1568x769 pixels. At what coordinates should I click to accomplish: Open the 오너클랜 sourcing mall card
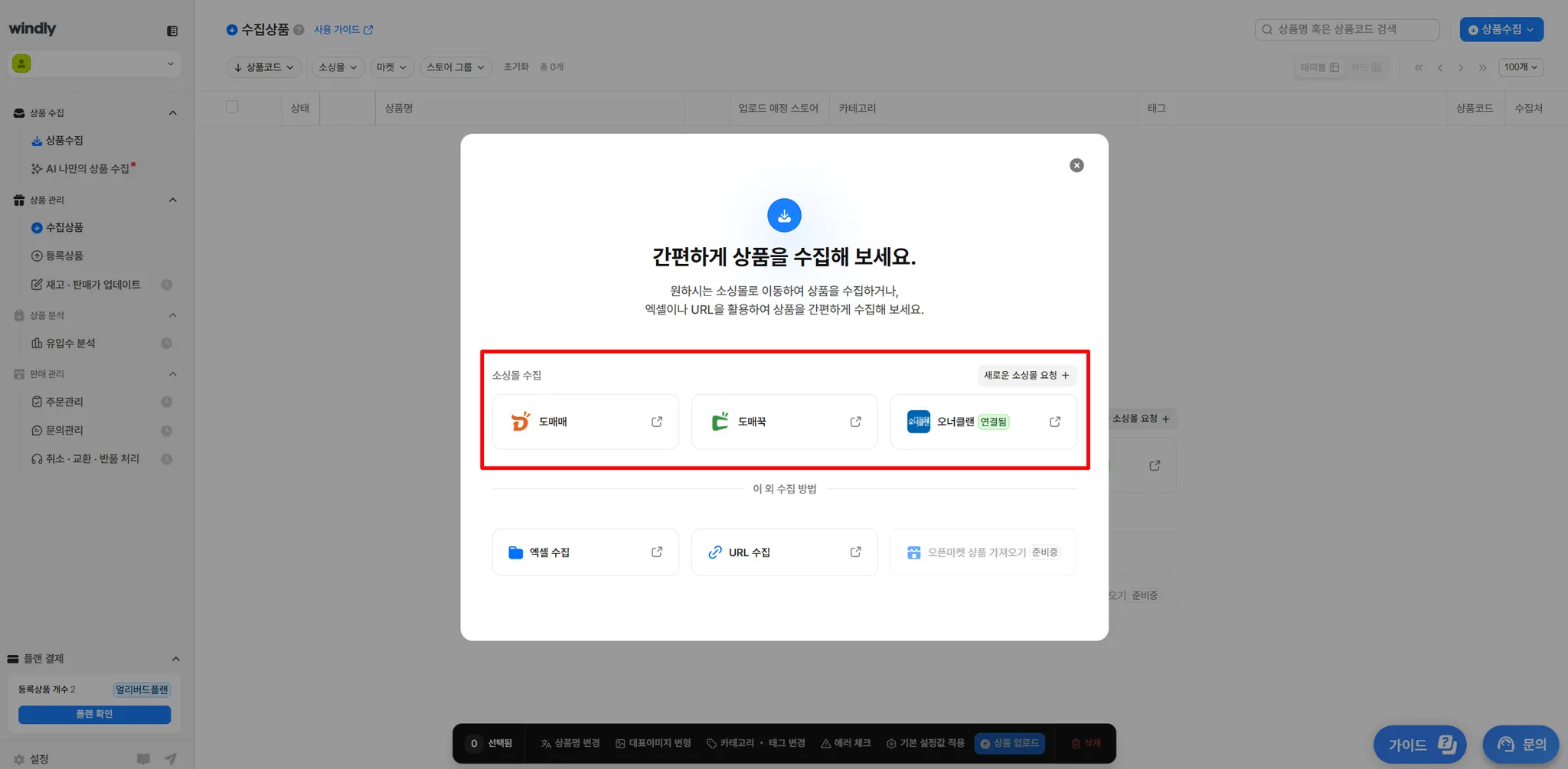point(983,422)
